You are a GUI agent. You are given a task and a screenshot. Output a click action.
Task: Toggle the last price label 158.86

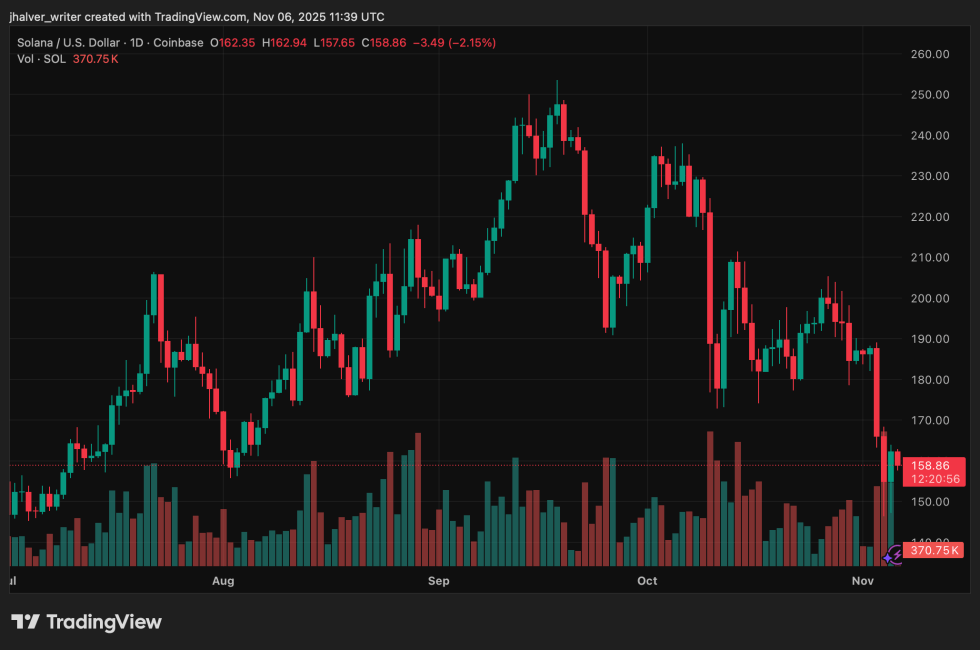click(x=932, y=465)
